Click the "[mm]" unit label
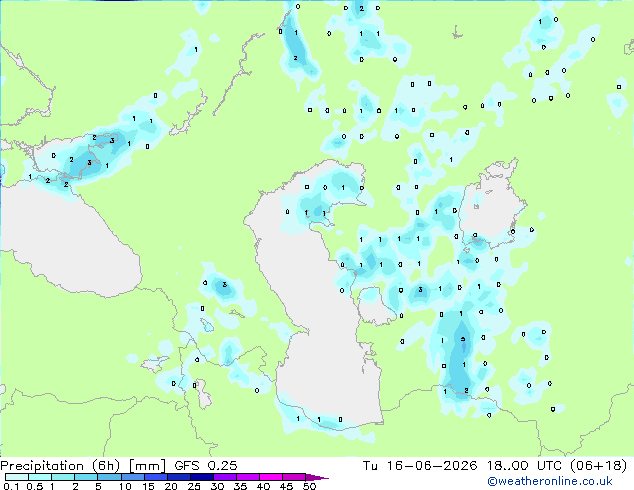The image size is (634, 490). [147, 466]
